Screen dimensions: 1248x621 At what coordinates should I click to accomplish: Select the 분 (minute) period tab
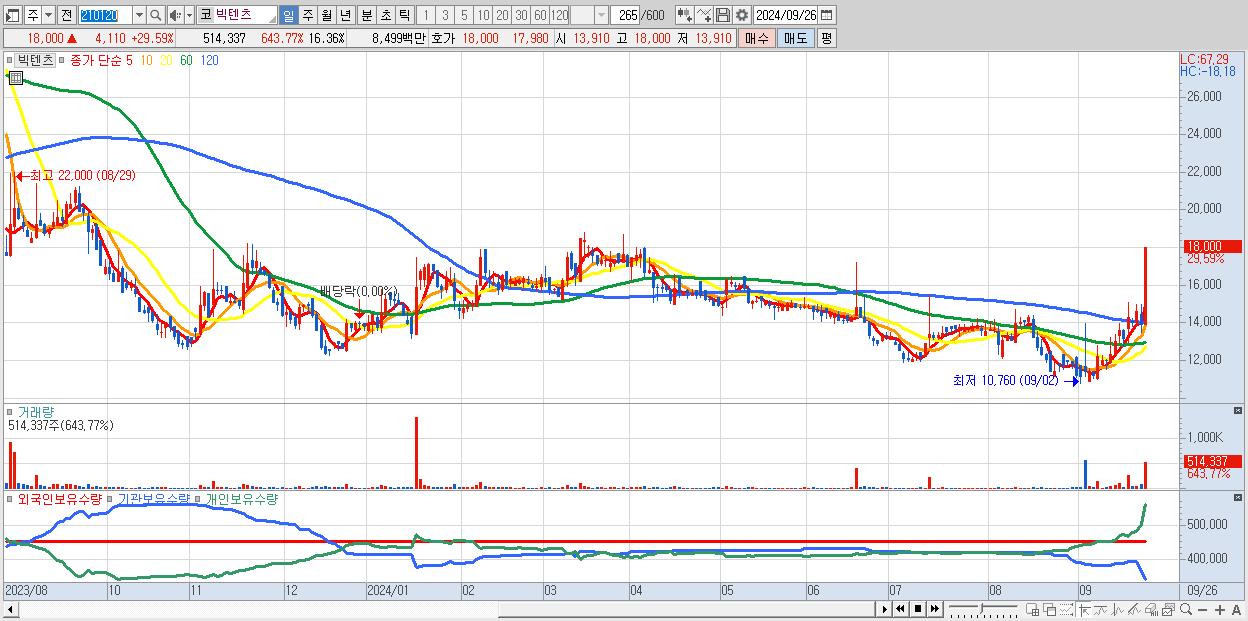tap(365, 15)
